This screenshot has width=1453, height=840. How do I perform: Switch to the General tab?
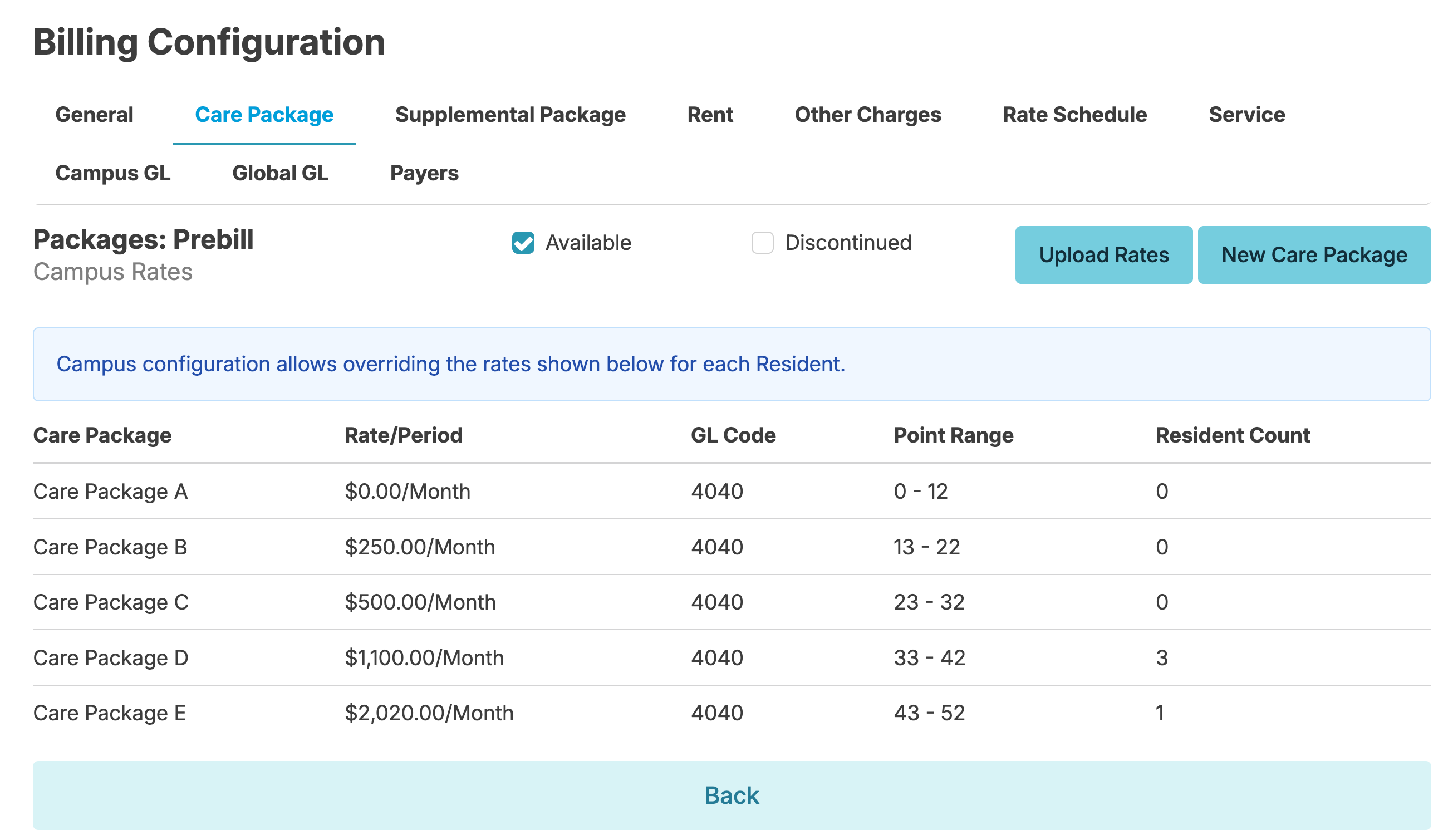94,115
